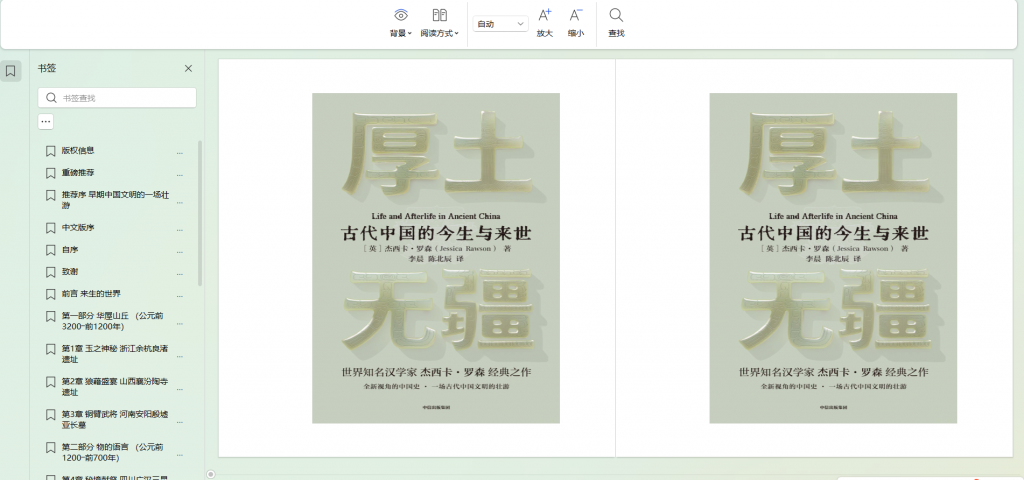Go to bookmark 第1章 玉之神秘

pos(115,353)
